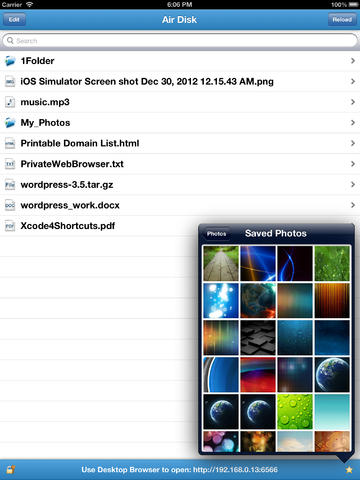Click the music.mp3 audio file icon
This screenshot has height=480, width=360.
(10, 102)
